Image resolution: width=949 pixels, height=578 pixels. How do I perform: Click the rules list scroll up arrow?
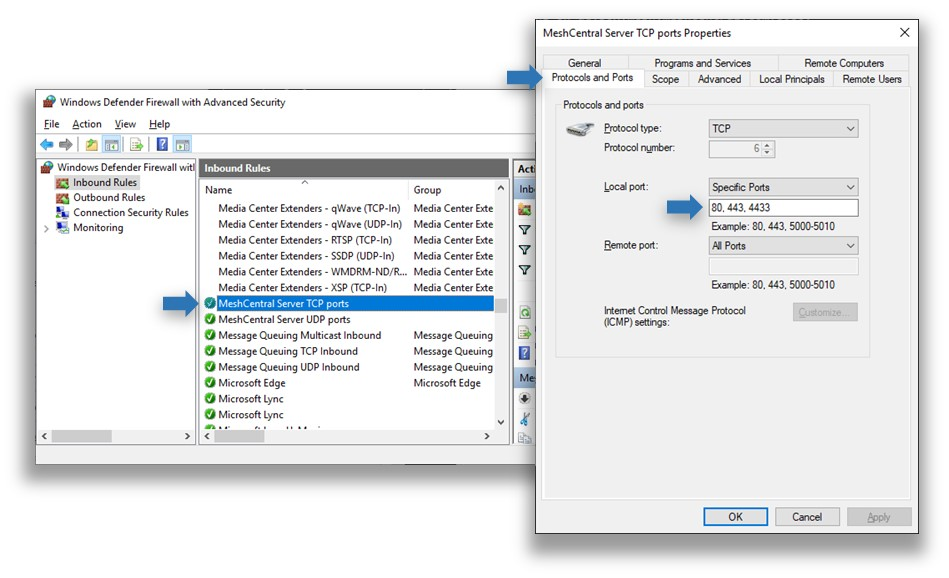point(501,188)
